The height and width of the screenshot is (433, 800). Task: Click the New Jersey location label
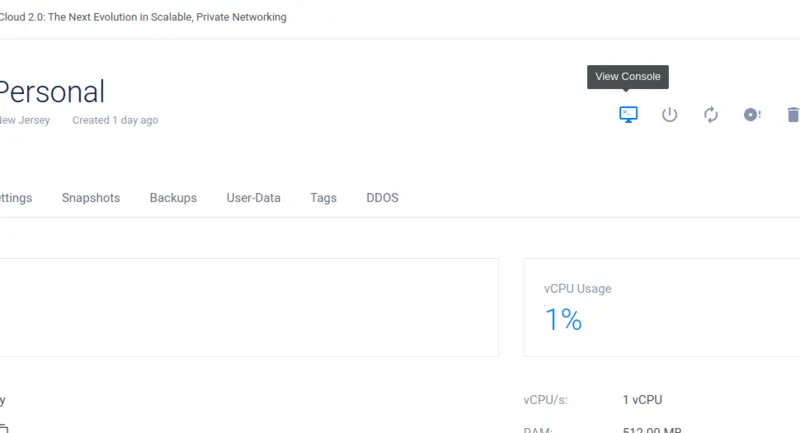click(x=24, y=120)
